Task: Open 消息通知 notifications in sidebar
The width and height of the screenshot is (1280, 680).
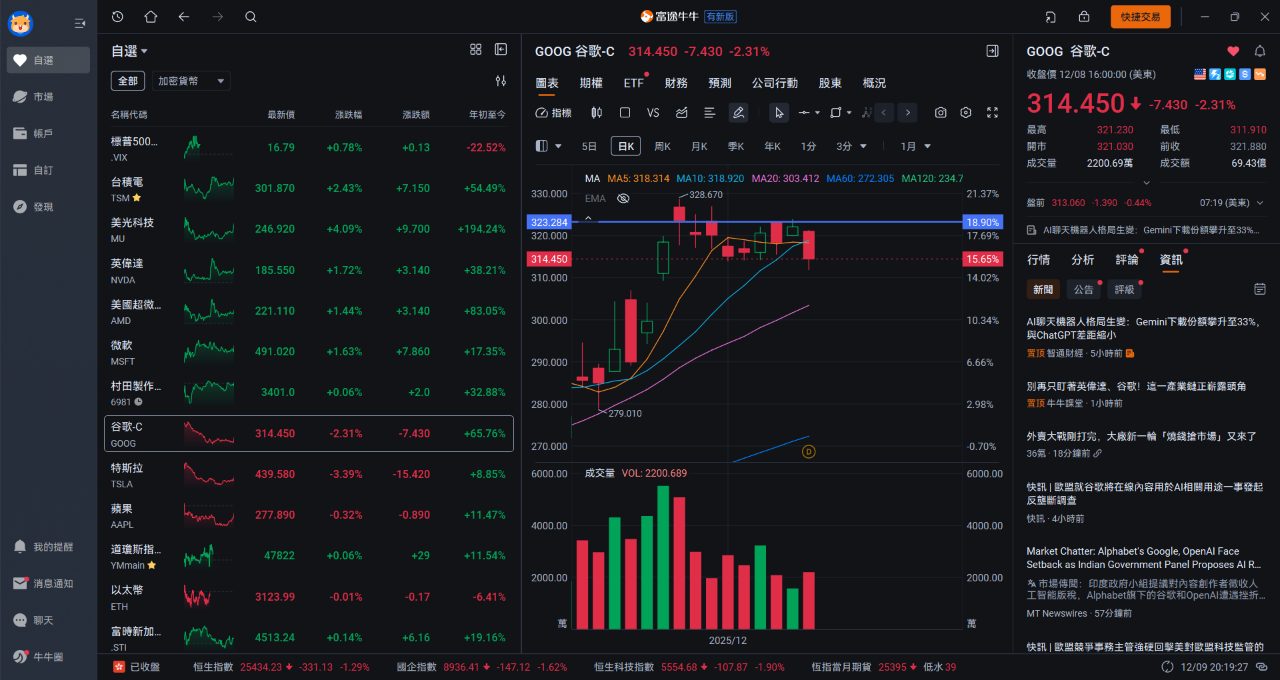Action: [48, 583]
